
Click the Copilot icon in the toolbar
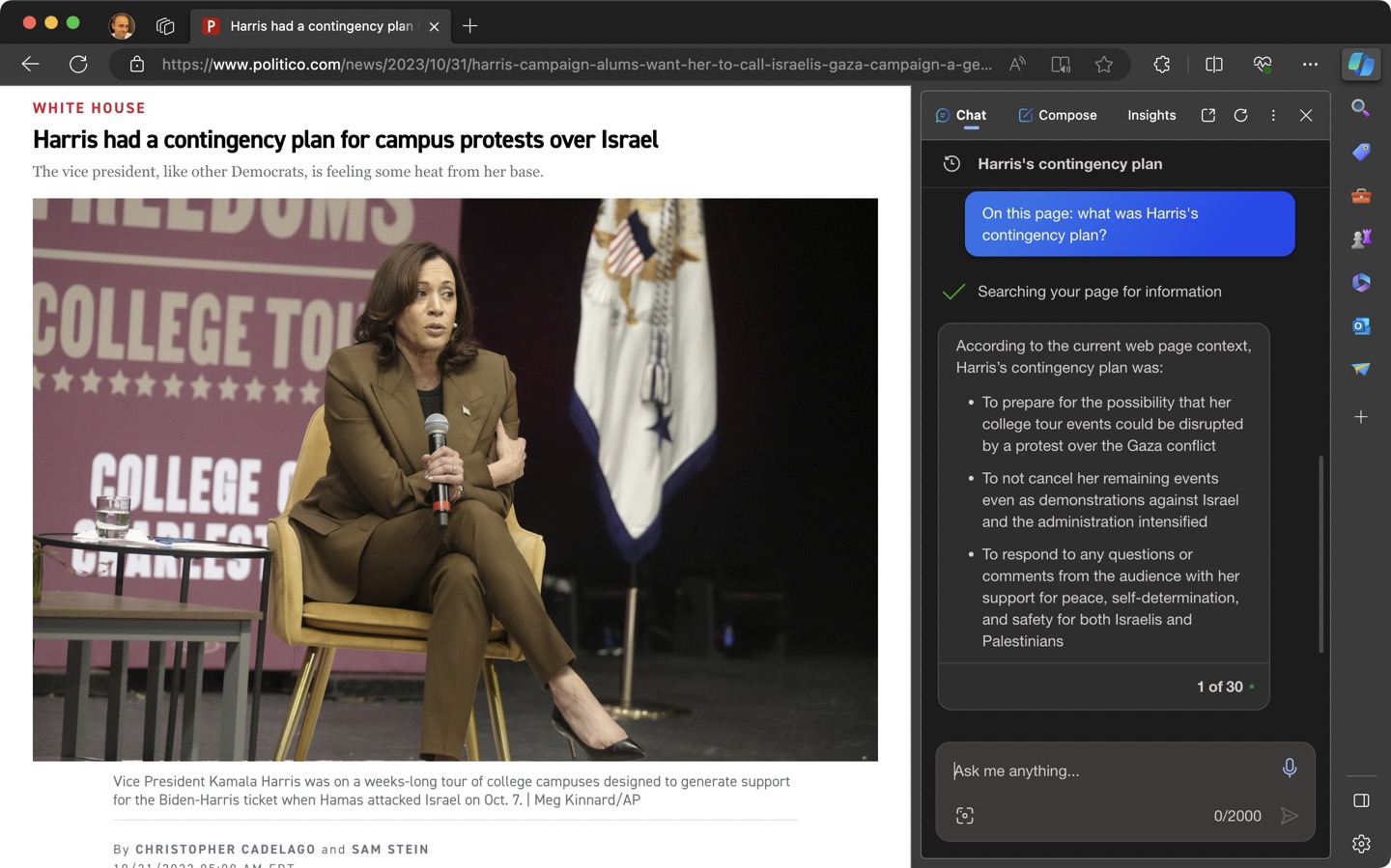1361,65
